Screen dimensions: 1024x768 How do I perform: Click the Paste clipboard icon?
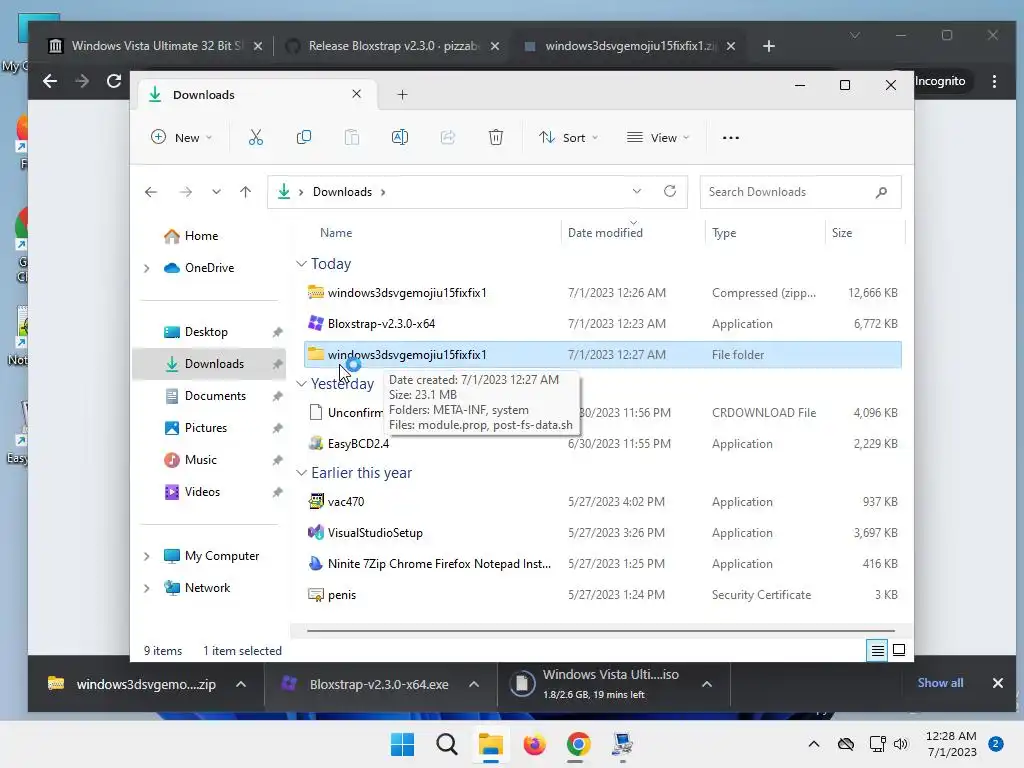coord(351,137)
